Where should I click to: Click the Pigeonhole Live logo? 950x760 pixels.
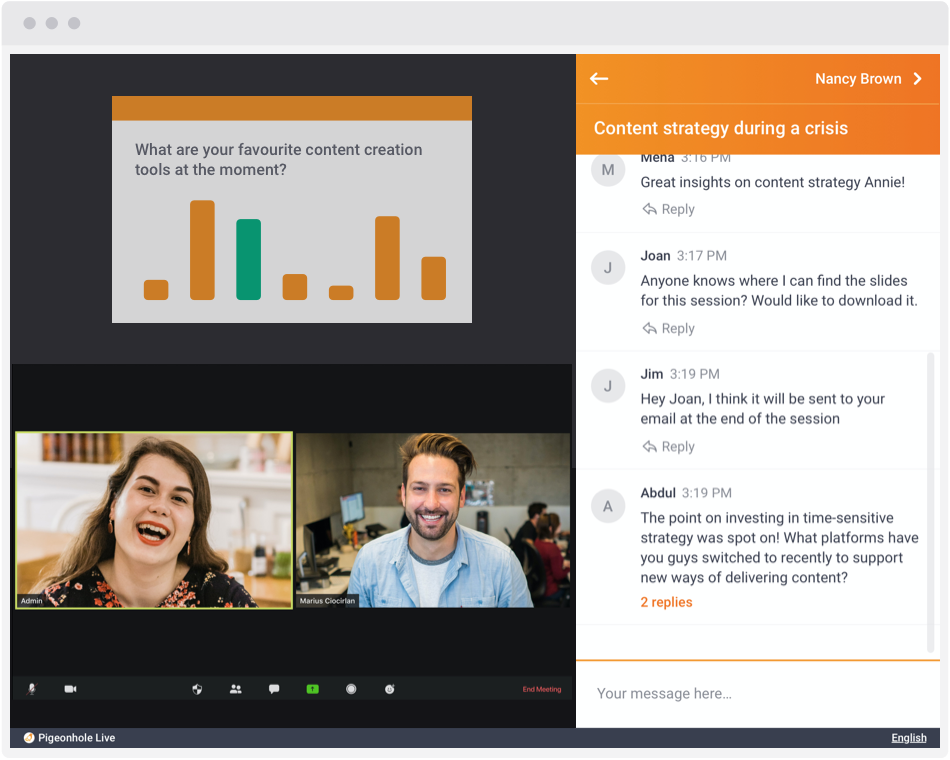point(69,738)
